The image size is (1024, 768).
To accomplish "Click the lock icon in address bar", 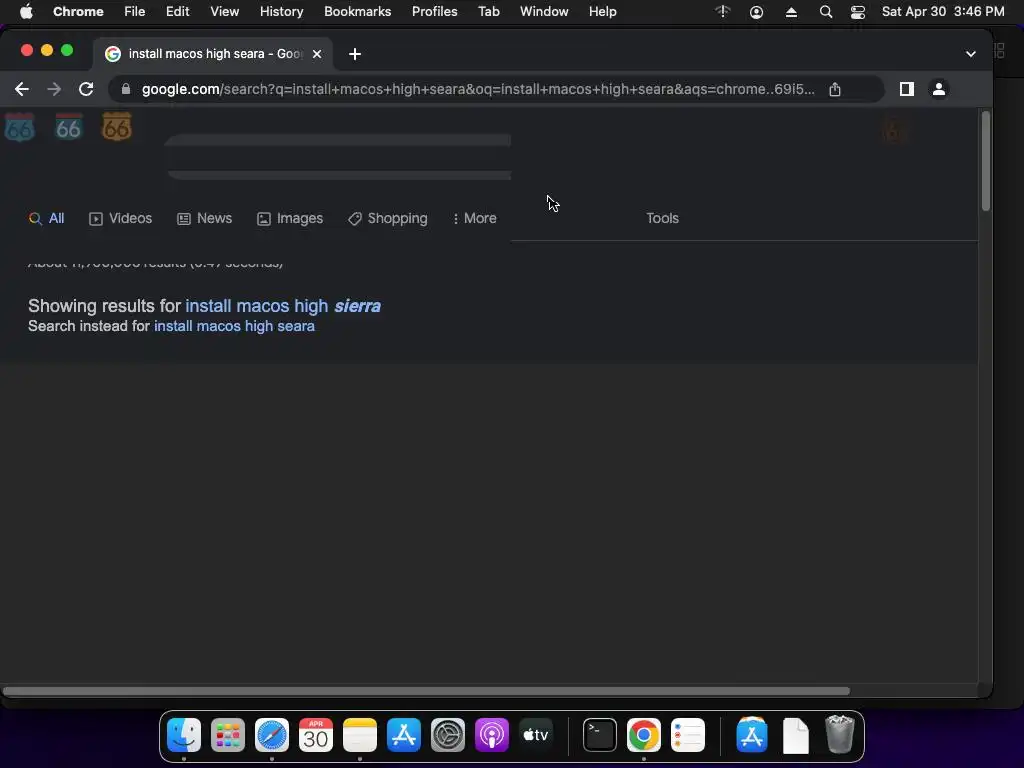I will [x=126, y=89].
